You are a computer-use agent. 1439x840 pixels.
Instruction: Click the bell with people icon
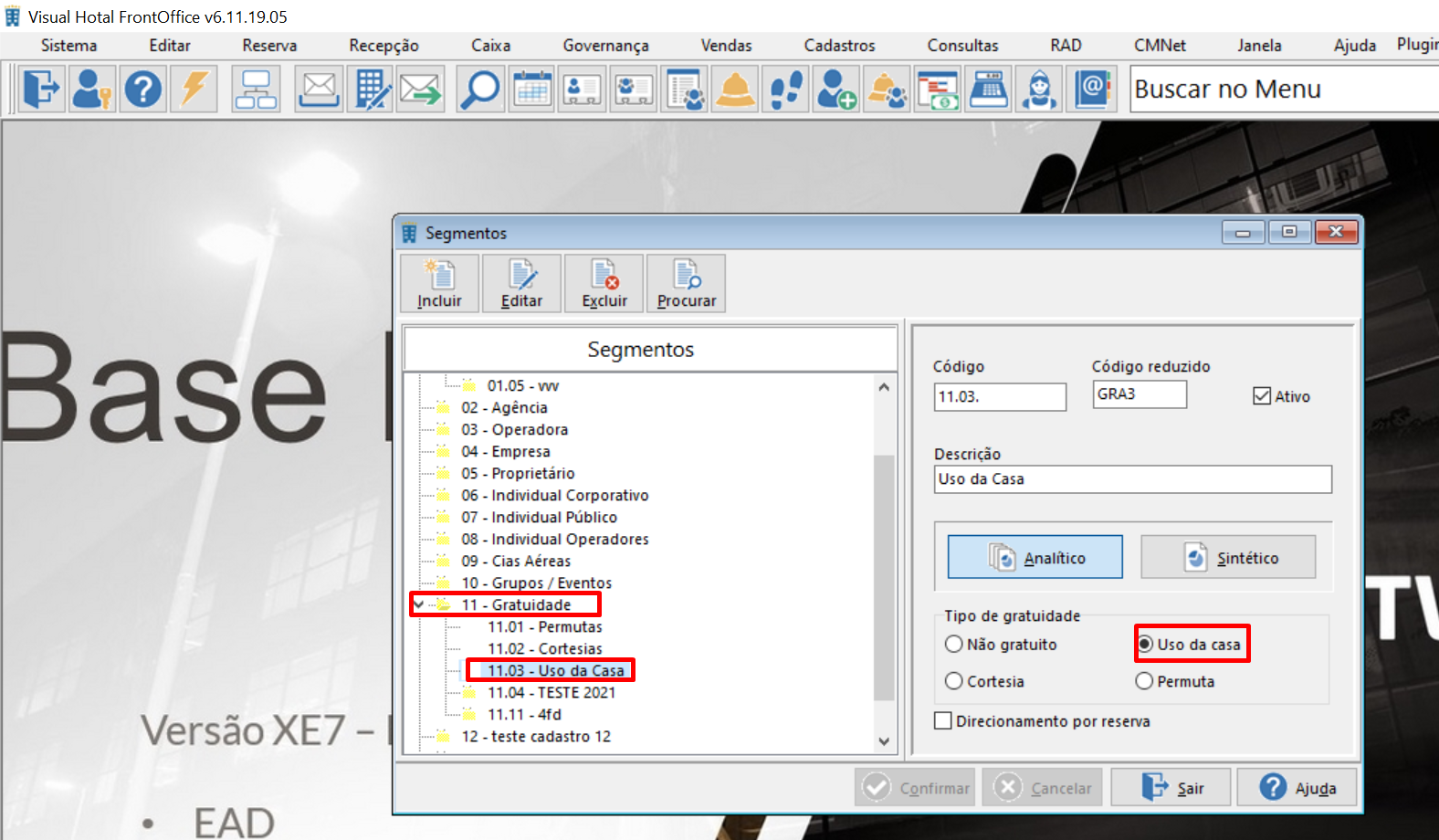coord(888,89)
